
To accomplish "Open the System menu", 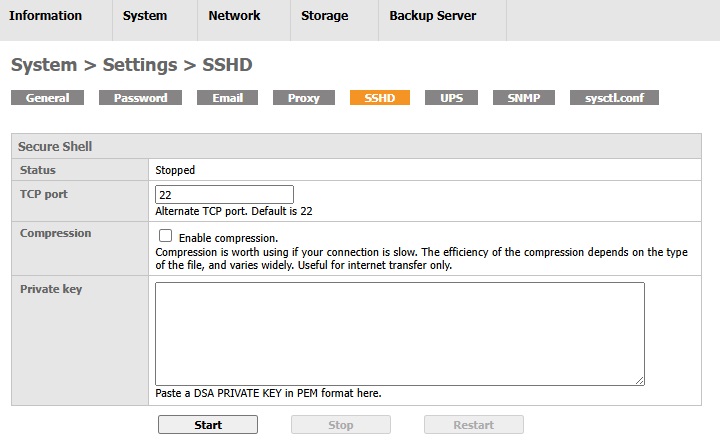I will (x=145, y=16).
